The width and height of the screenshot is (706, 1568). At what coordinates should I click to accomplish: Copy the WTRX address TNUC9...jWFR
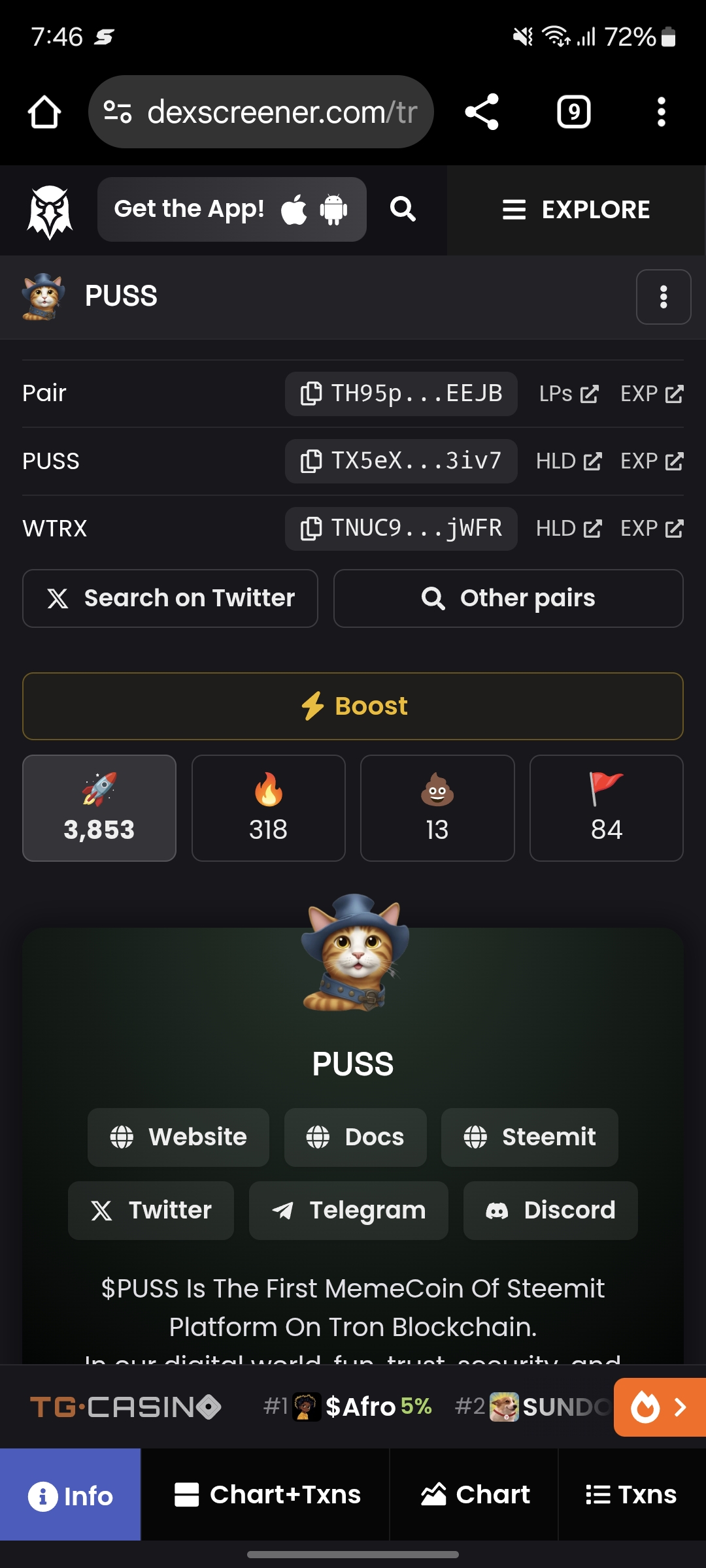pyautogui.click(x=401, y=529)
